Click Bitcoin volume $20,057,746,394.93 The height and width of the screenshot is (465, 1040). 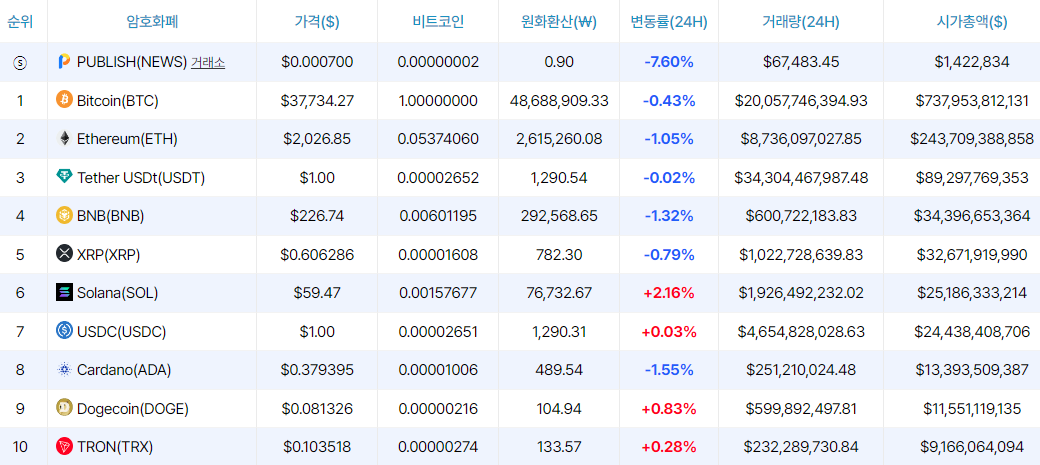(801, 101)
